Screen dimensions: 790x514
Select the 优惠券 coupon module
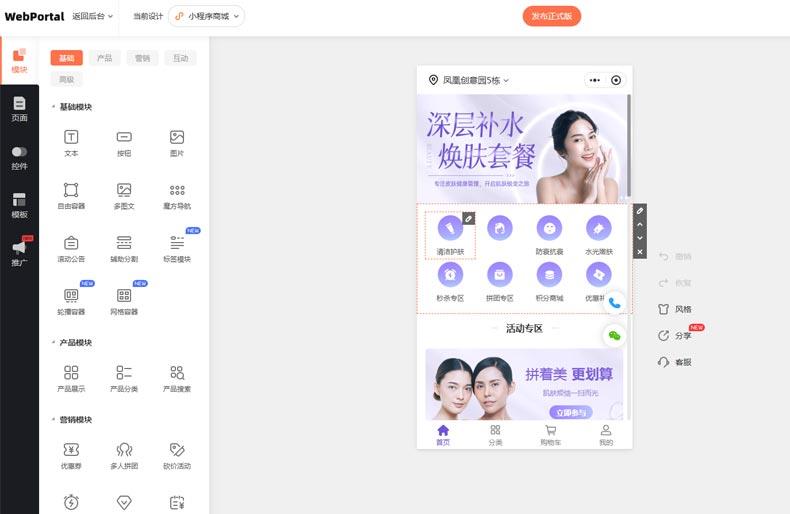click(x=71, y=455)
